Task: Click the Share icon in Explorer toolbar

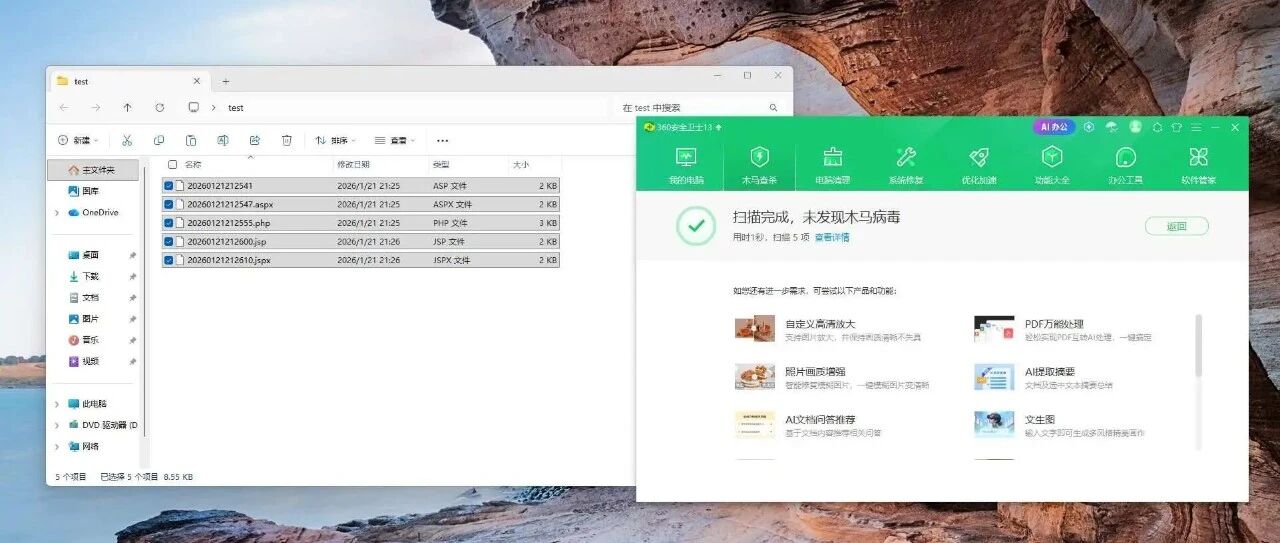Action: (255, 141)
